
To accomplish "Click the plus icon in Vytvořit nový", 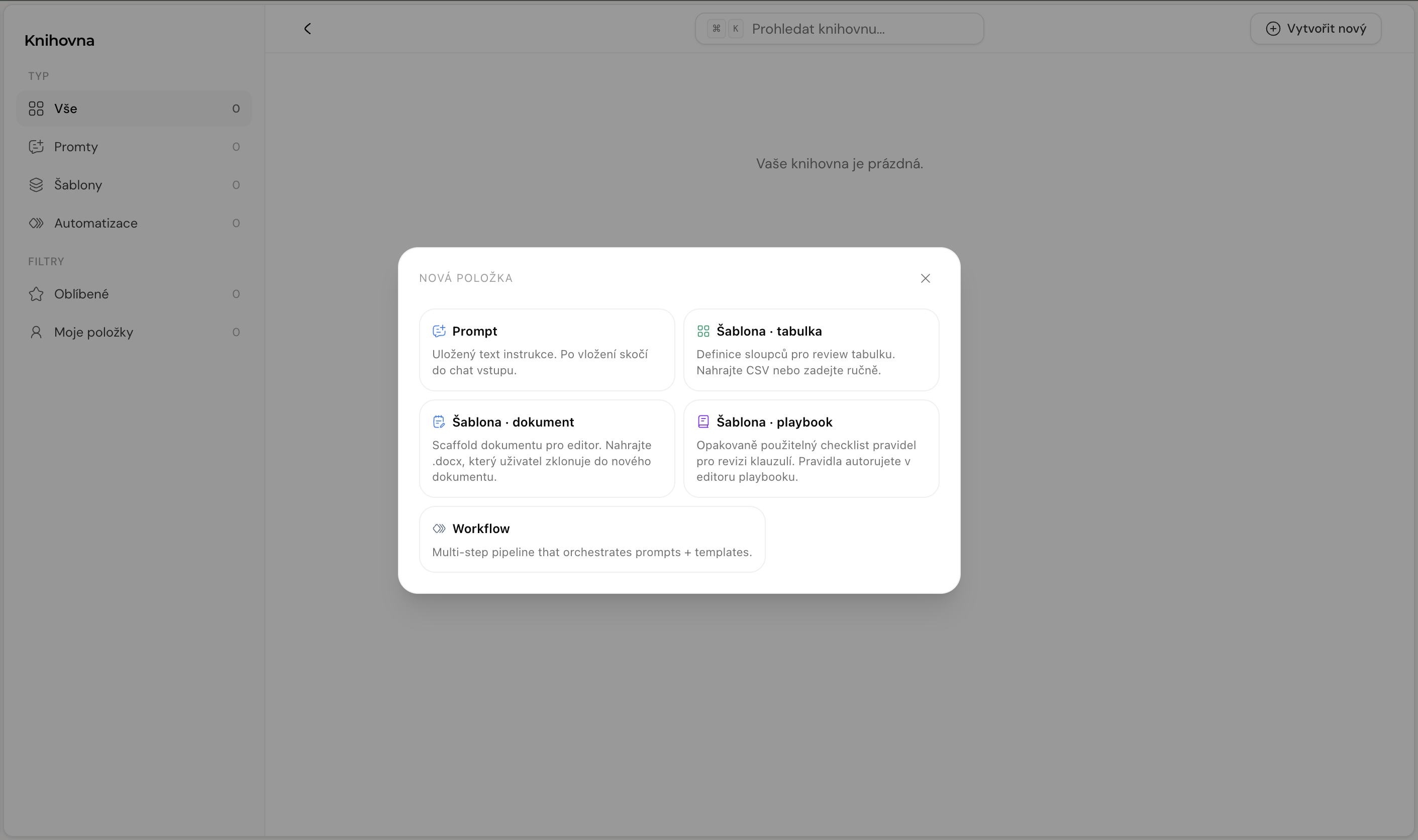I will [1272, 29].
